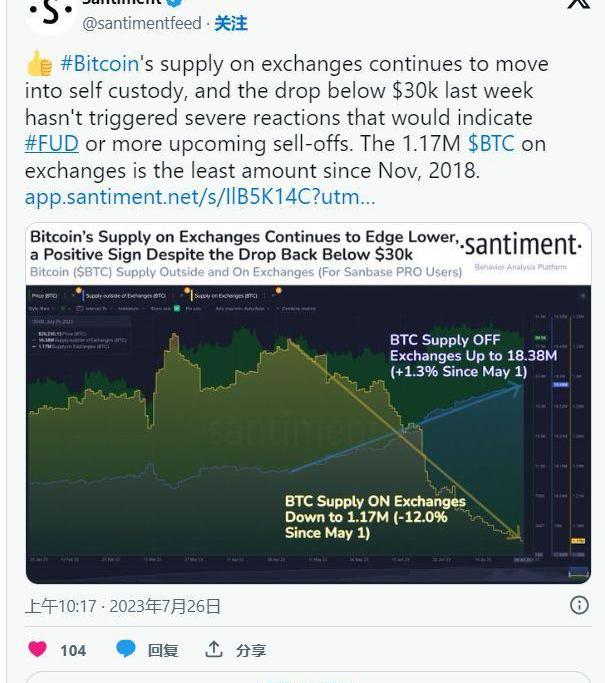Select the Supply on Exchanges metric tab
Screen dimensions: 605x683
[x=226, y=296]
